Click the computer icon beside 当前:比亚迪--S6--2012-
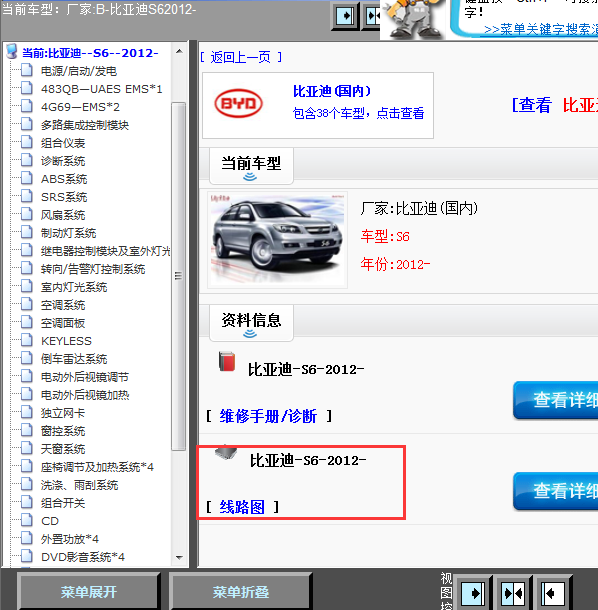This screenshot has height=610, width=598. 12,51
